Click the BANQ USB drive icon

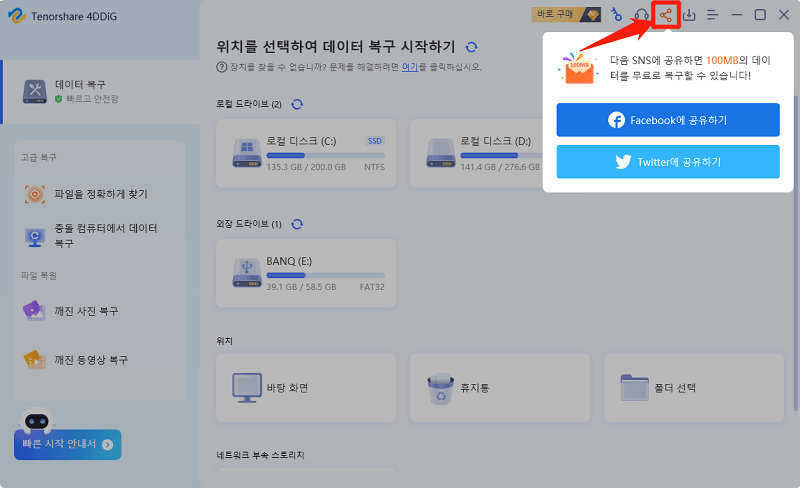(247, 273)
